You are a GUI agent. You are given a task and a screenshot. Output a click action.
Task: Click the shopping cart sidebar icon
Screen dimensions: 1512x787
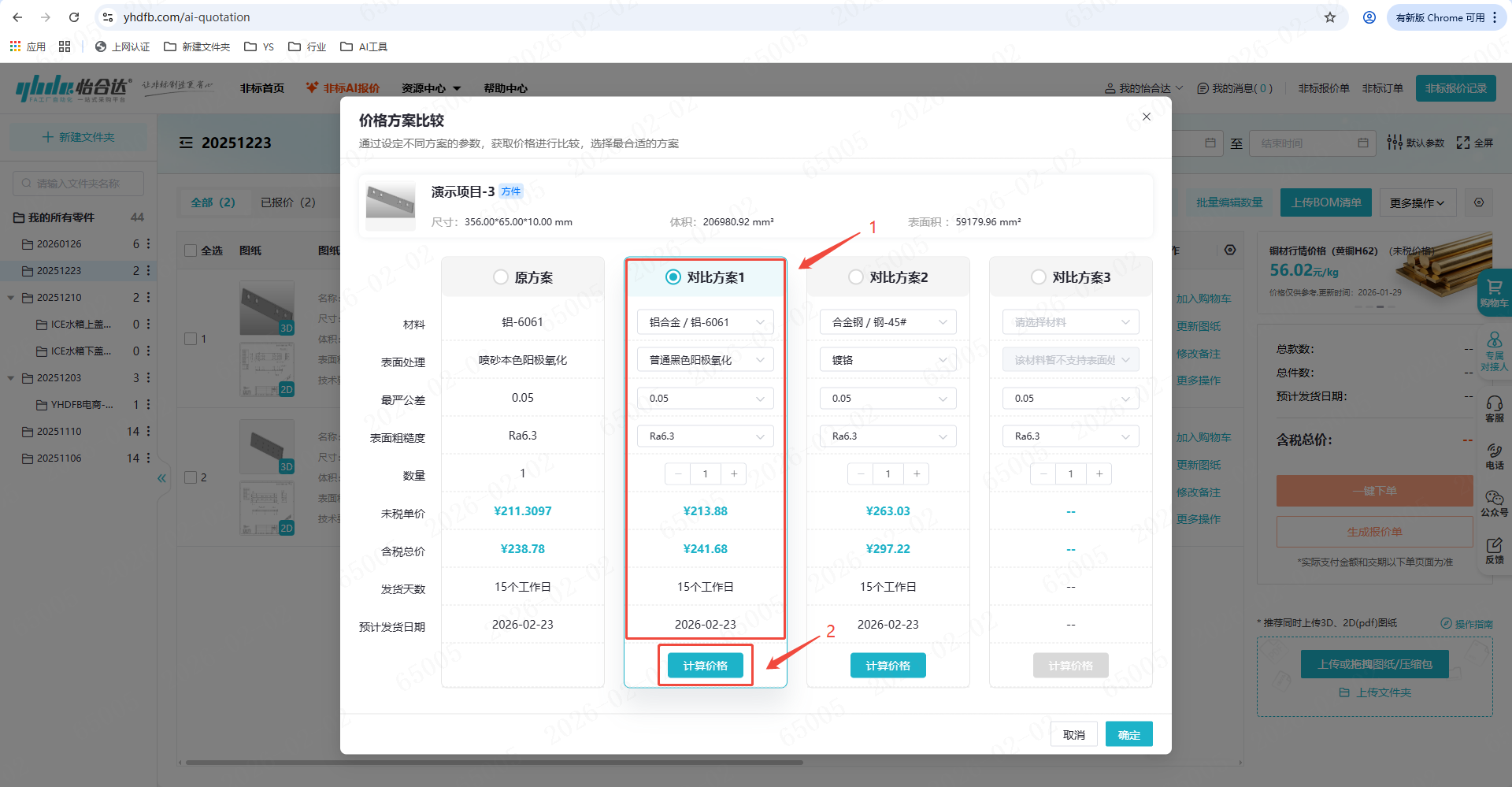1494,292
